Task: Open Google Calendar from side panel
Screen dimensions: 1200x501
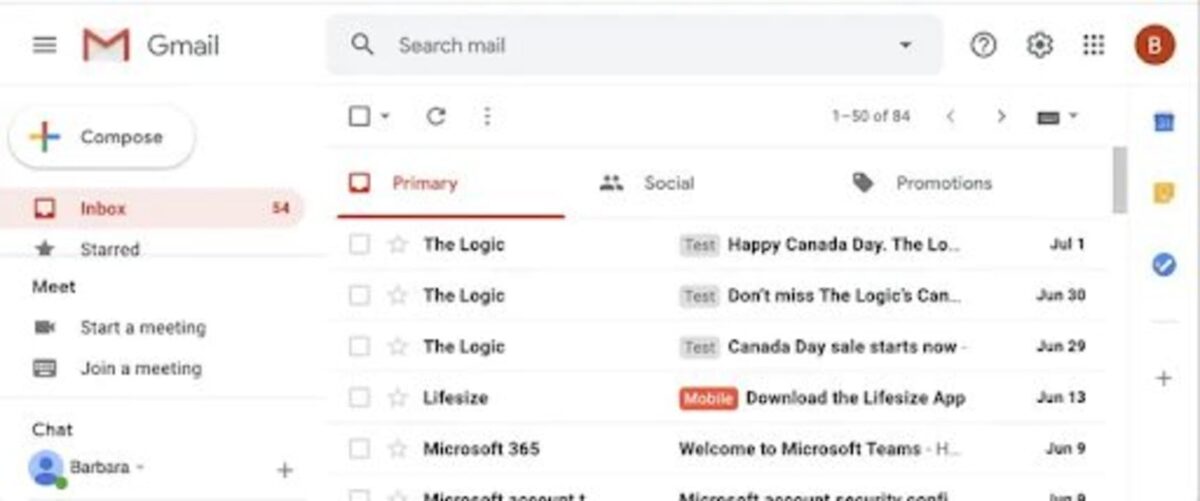Action: [1164, 122]
